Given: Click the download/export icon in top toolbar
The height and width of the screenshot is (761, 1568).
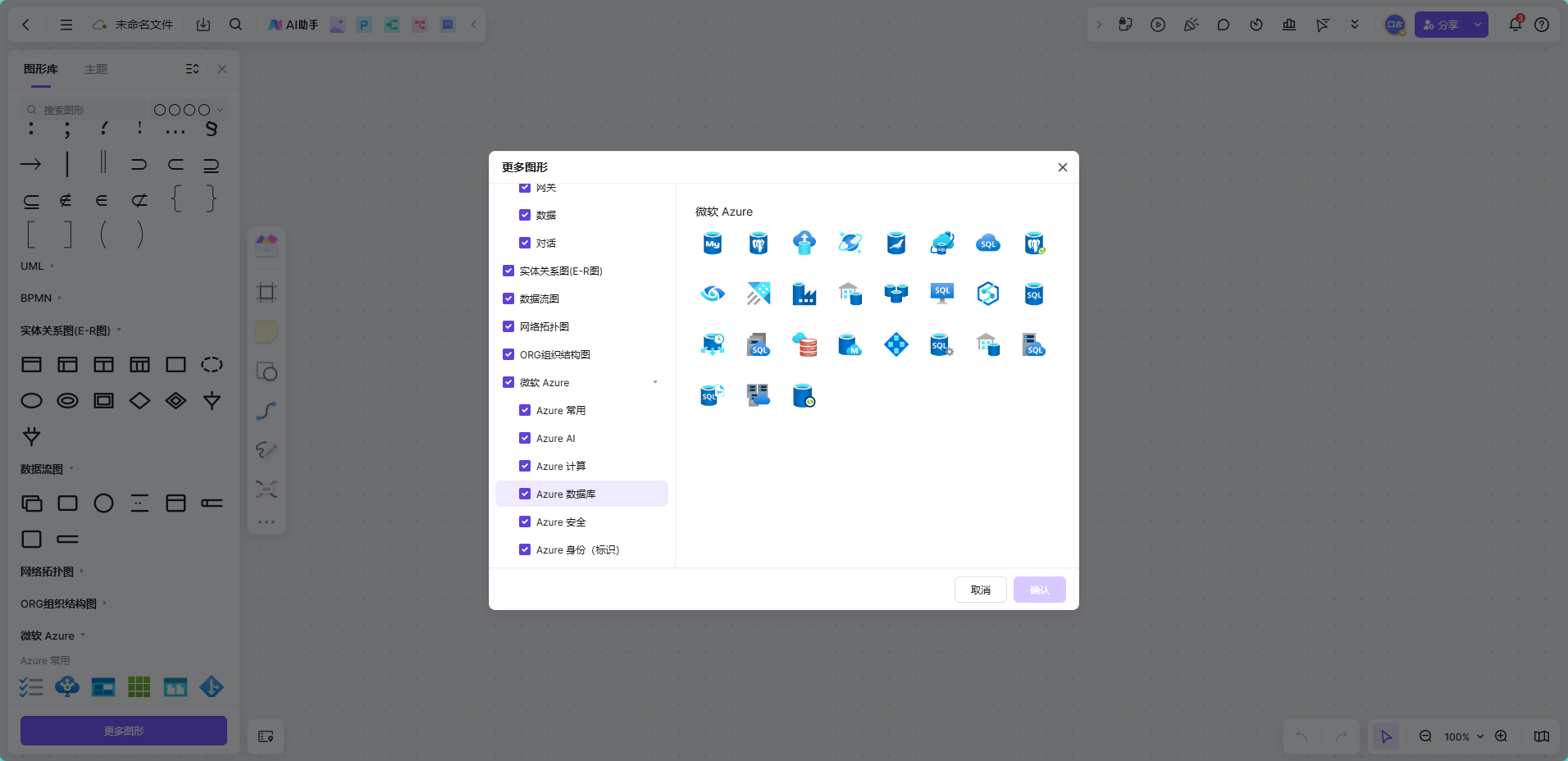Looking at the screenshot, I should 203,25.
